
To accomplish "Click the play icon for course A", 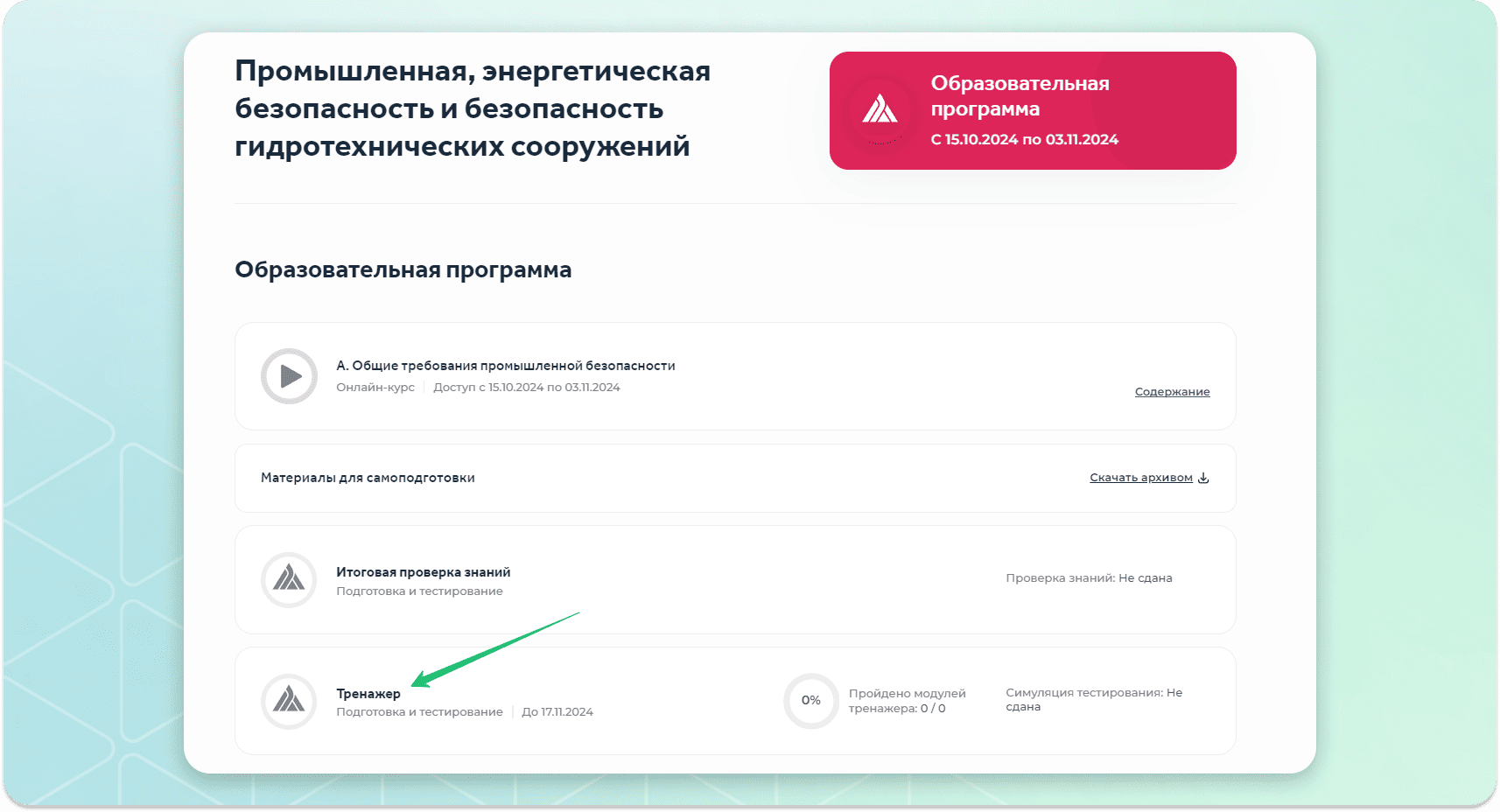I will click(289, 376).
